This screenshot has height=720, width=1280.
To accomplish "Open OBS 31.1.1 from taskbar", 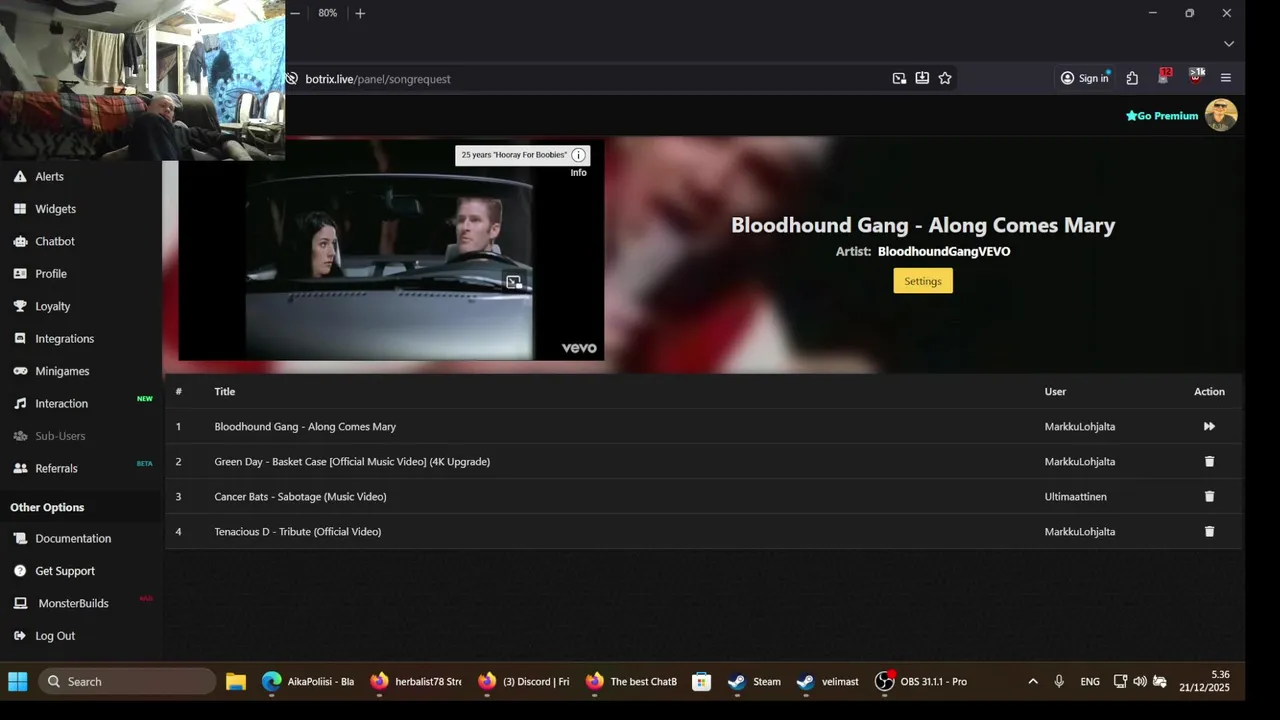I will (x=922, y=682).
